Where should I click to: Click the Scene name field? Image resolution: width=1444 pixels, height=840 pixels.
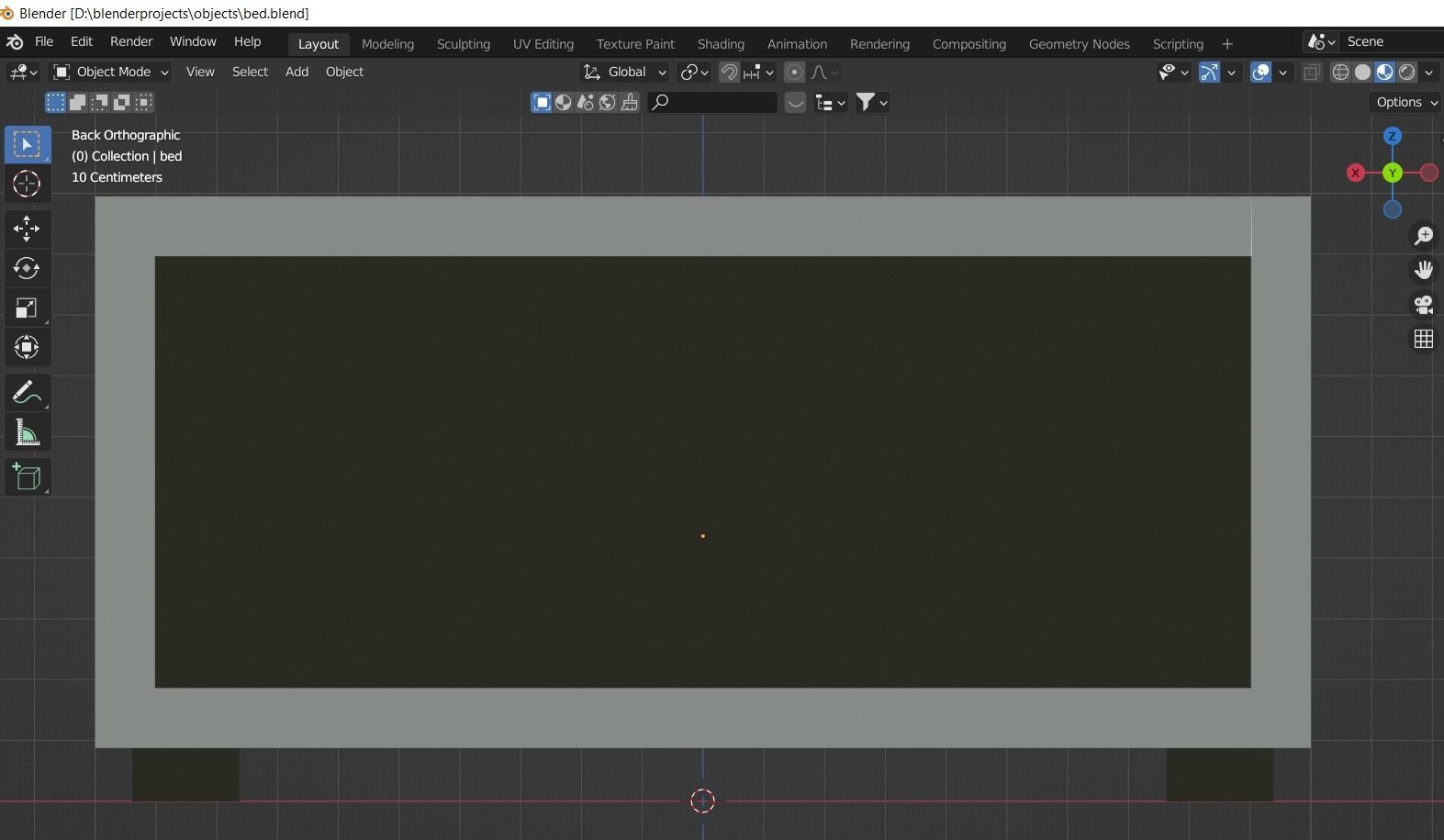(x=1393, y=42)
